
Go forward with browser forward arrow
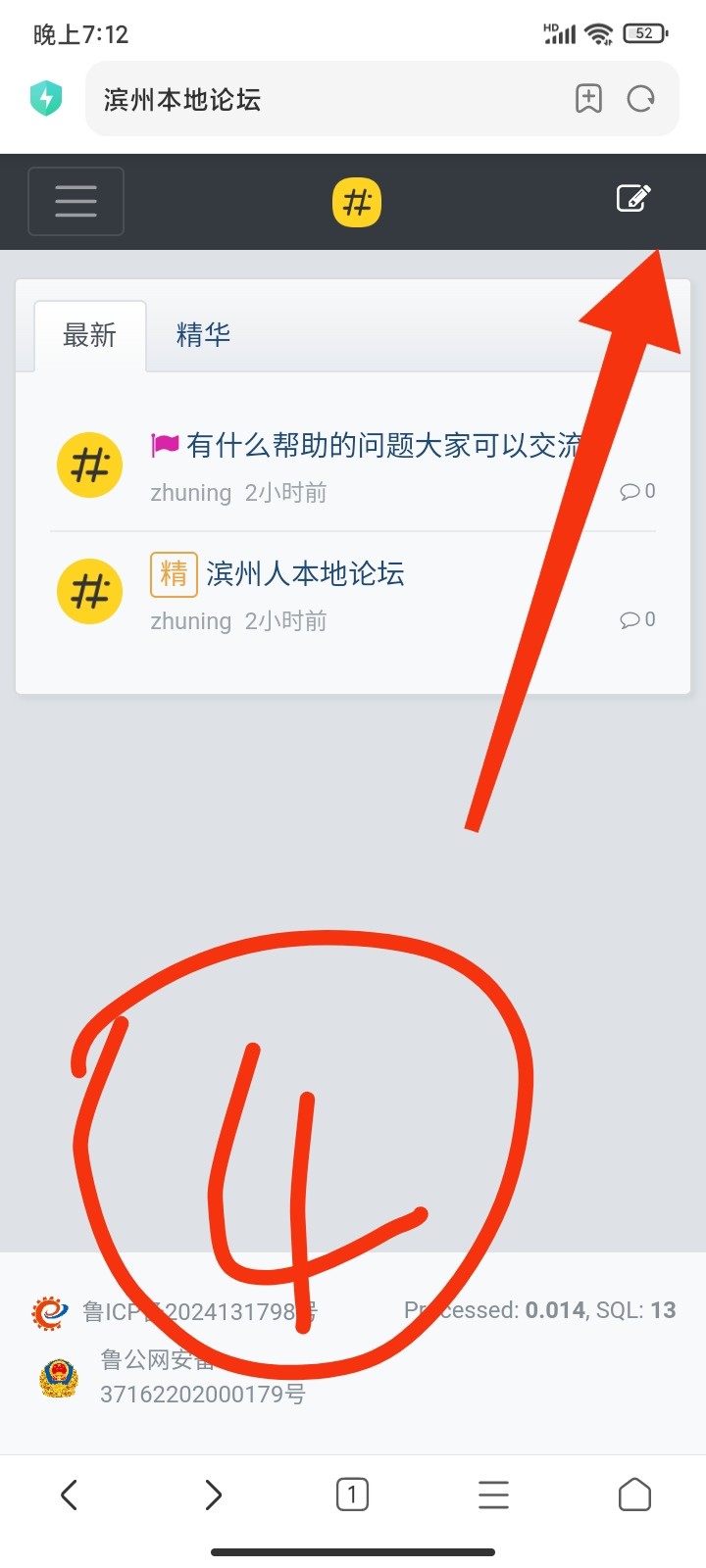[213, 1494]
